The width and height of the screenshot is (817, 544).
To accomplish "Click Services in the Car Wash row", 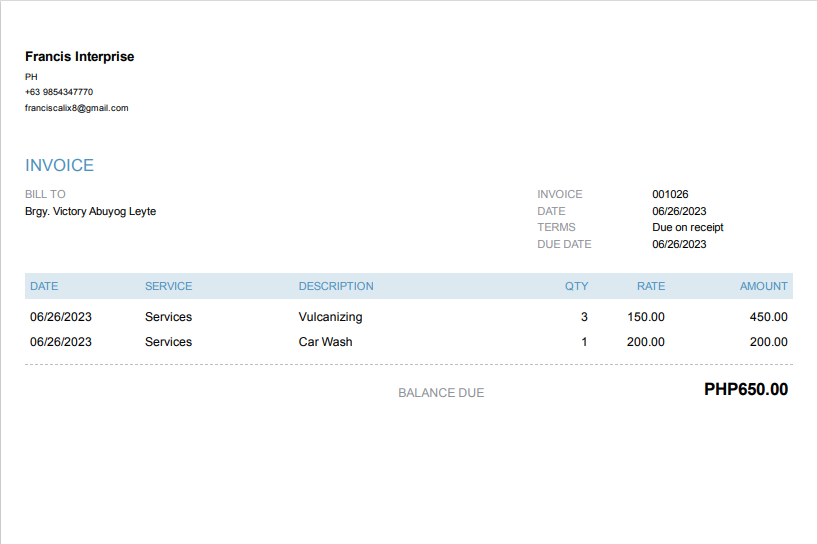I will tap(168, 342).
